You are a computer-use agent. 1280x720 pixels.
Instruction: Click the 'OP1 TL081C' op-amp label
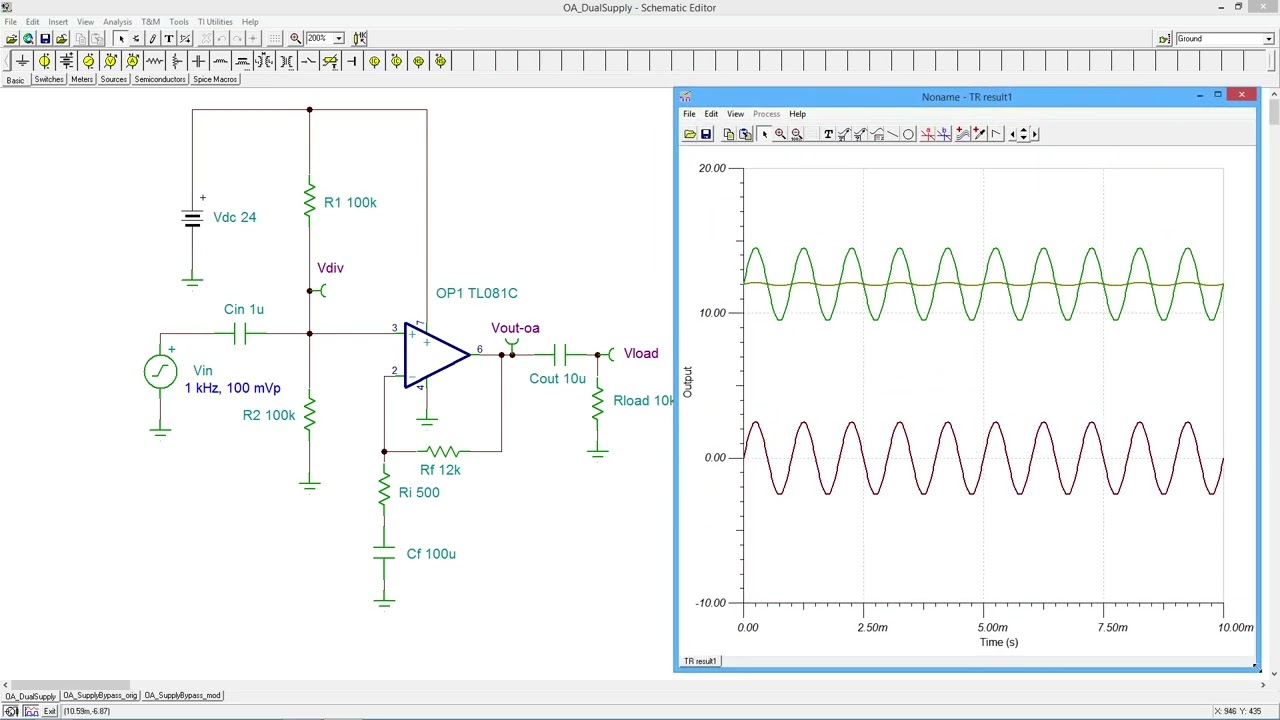(x=477, y=293)
